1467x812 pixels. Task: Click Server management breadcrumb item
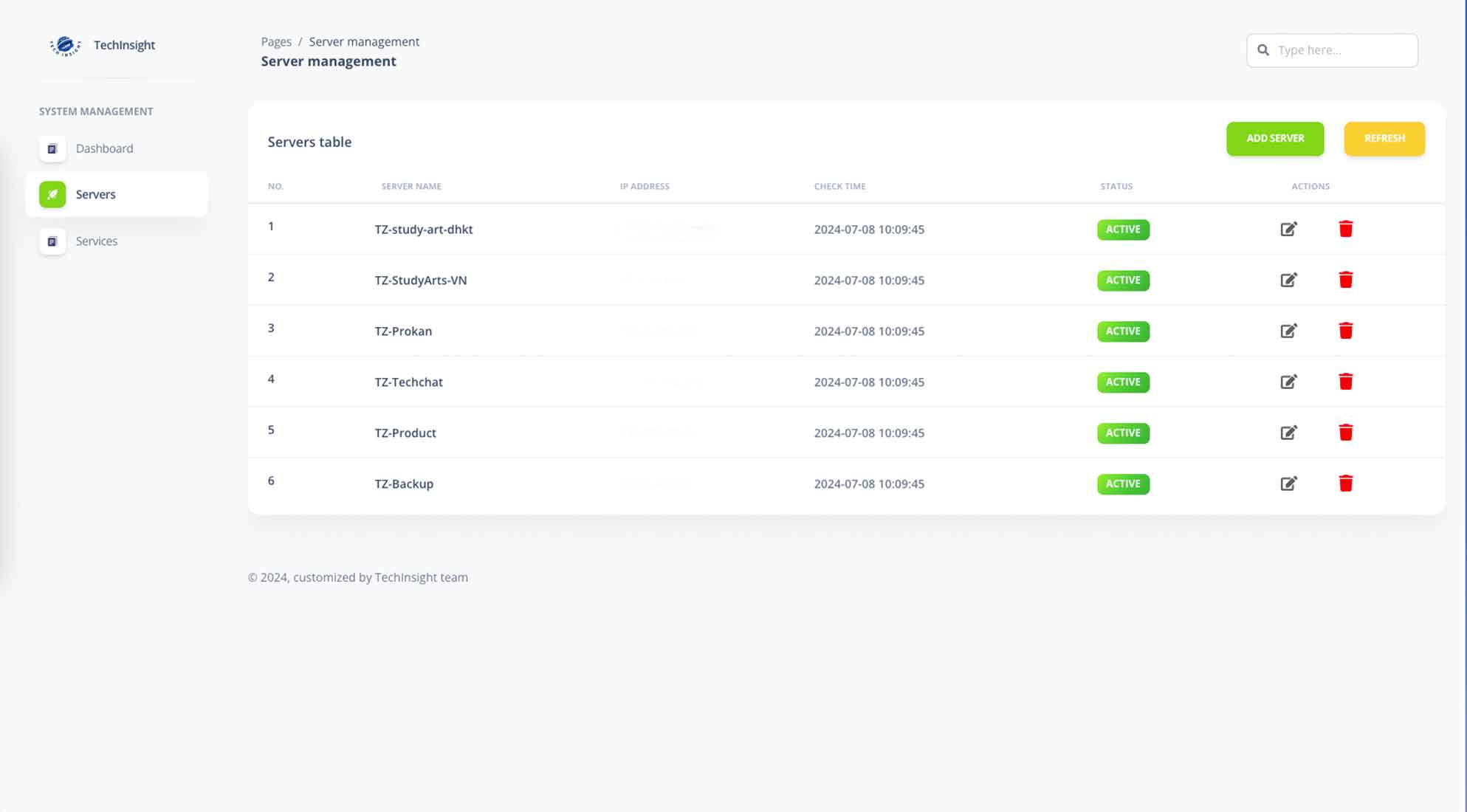364,42
